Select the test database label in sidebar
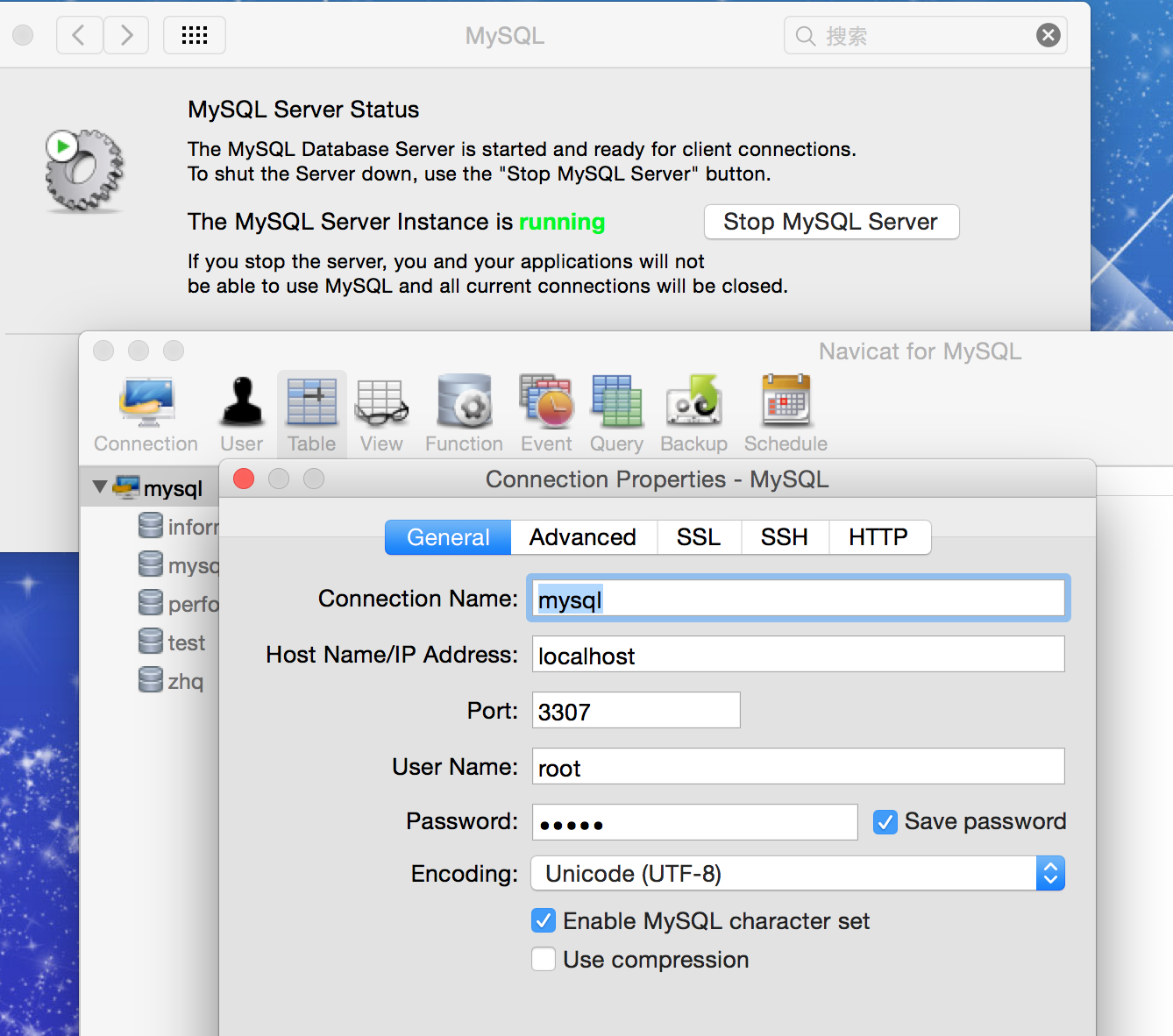Image resolution: width=1173 pixels, height=1036 pixels. pyautogui.click(x=187, y=642)
